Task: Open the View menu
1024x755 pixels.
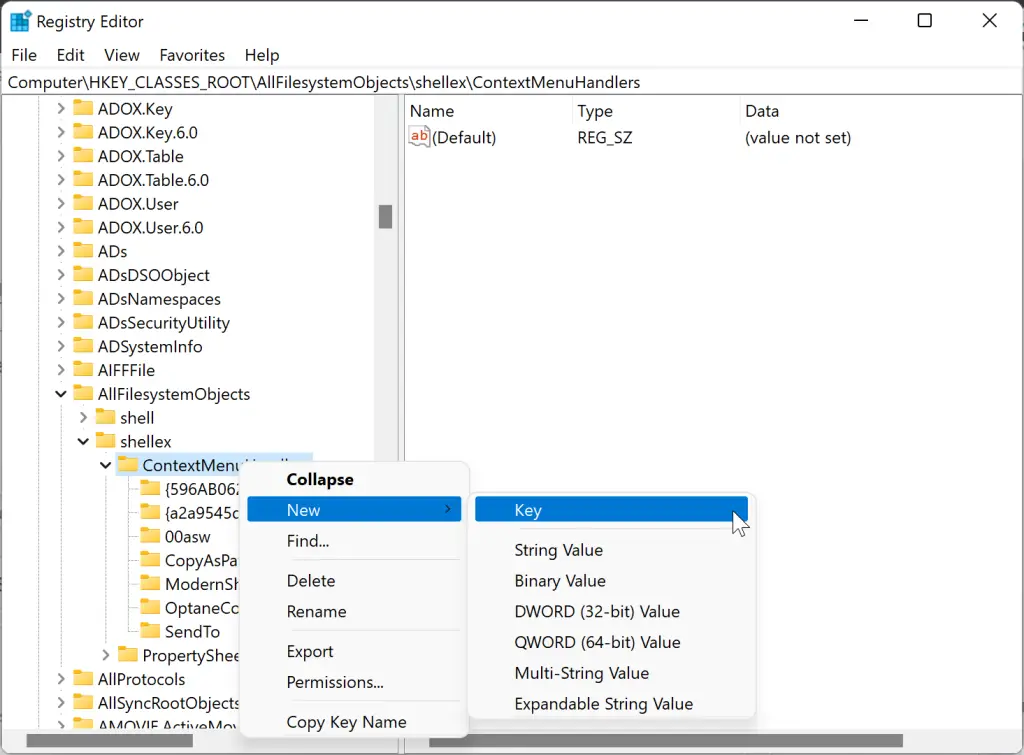Action: 121,55
